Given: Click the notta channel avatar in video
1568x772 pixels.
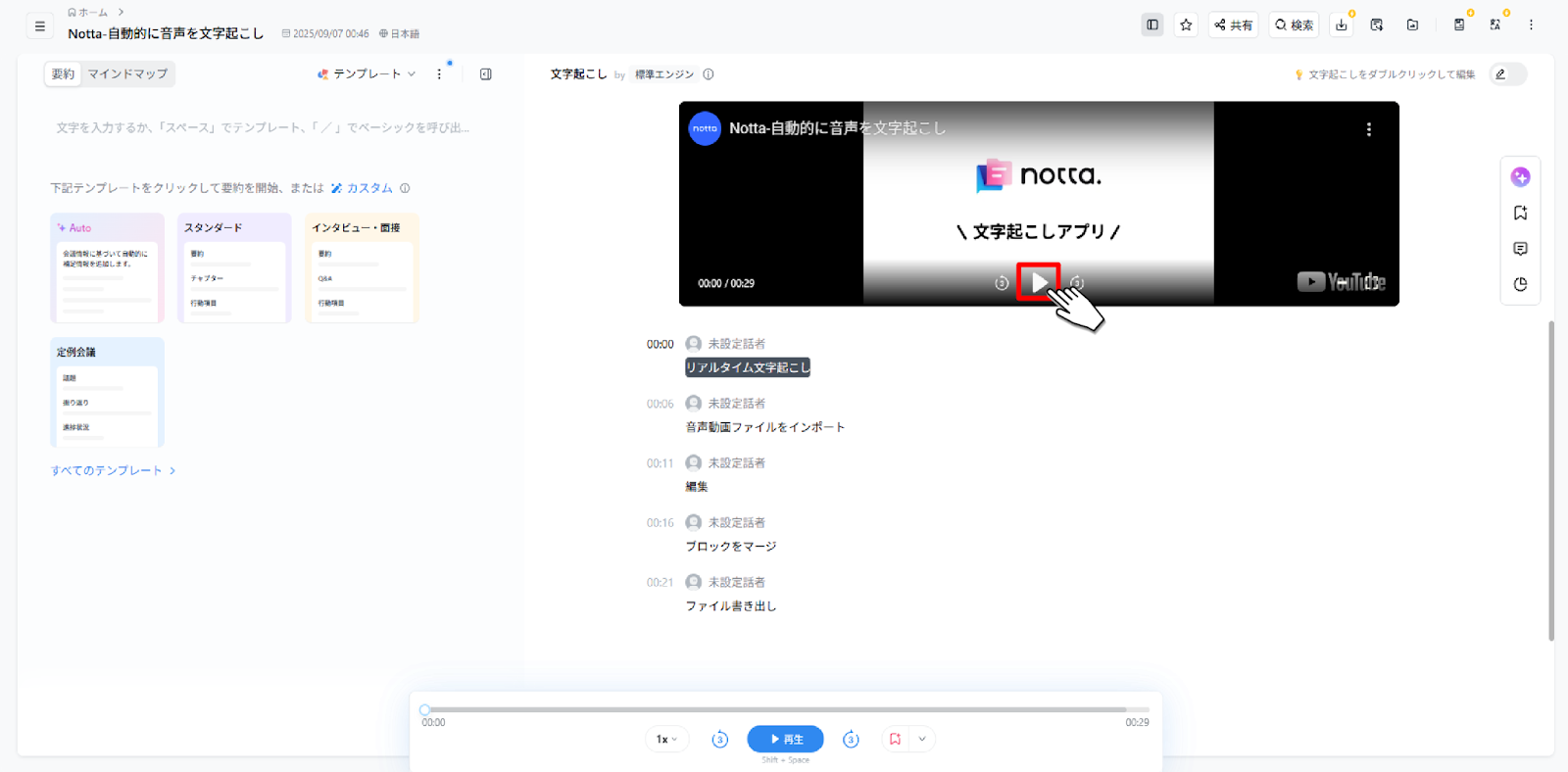Looking at the screenshot, I should [x=705, y=128].
